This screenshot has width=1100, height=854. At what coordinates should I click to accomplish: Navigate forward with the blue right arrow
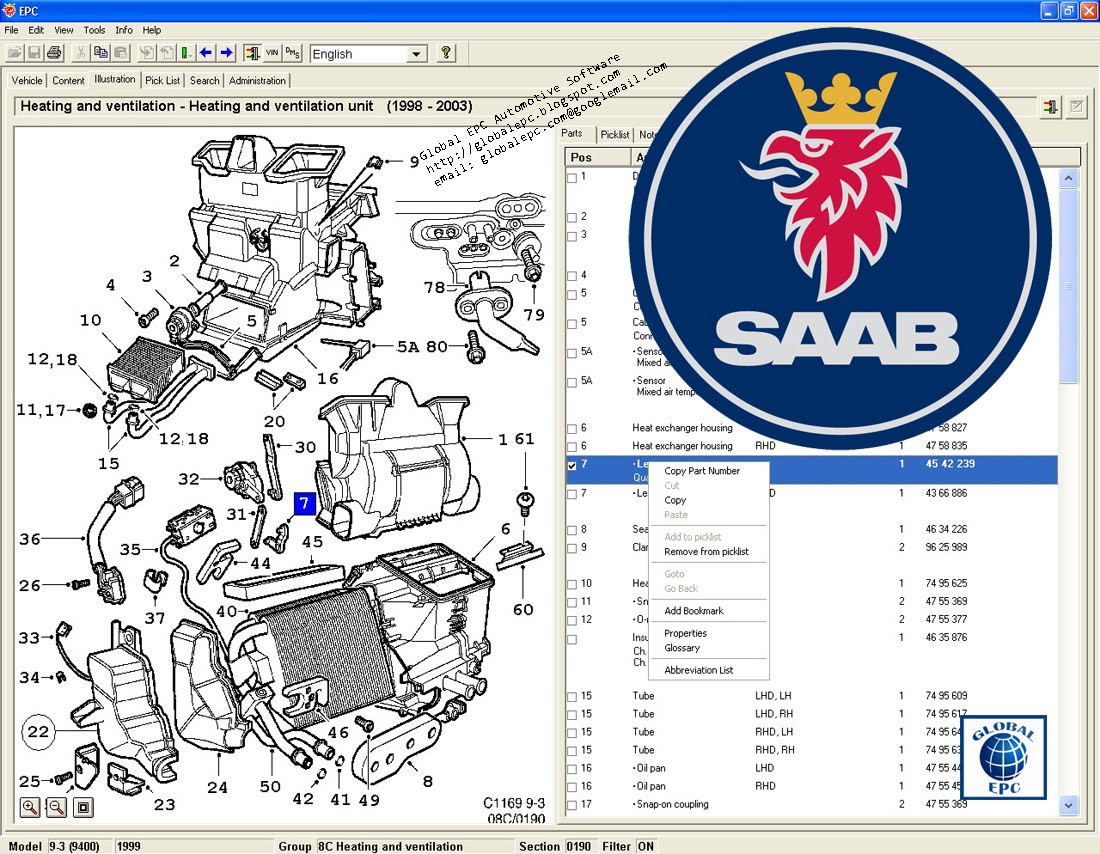click(x=226, y=53)
